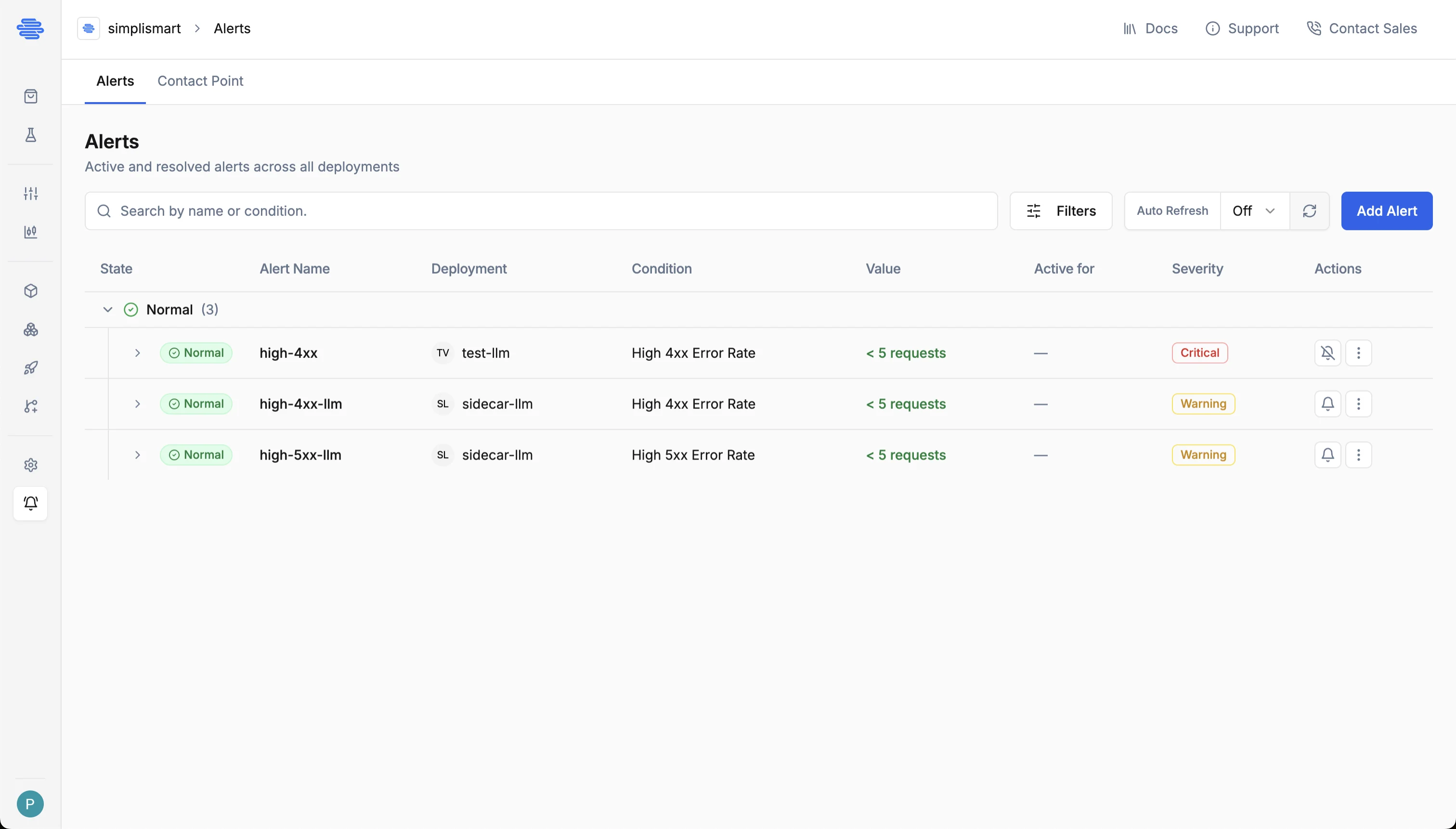Click Warning badge in high-4xx-llm row
Viewport: 1456px width, 829px height.
click(1203, 404)
